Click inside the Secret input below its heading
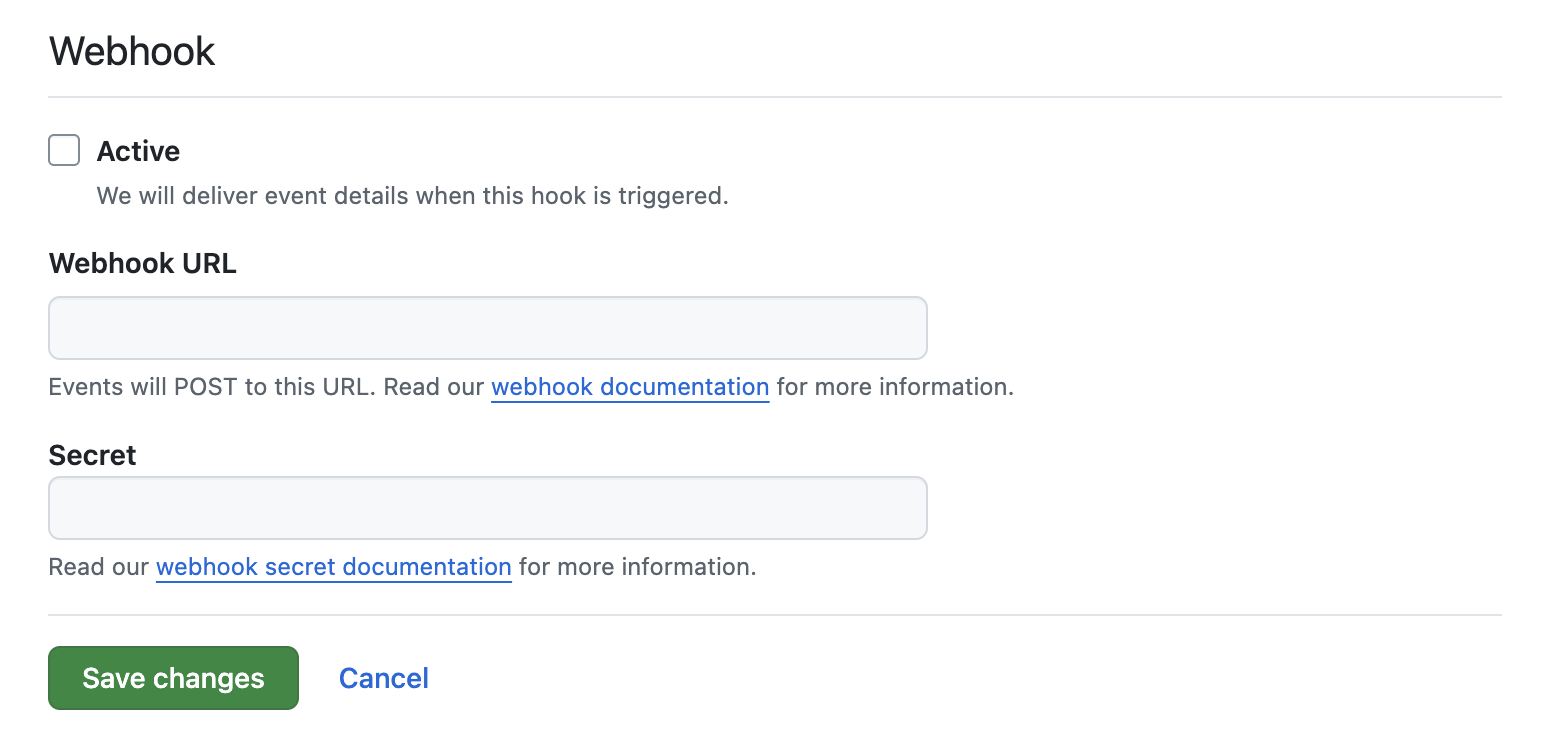Image resolution: width=1552 pixels, height=756 pixels. pyautogui.click(x=487, y=507)
